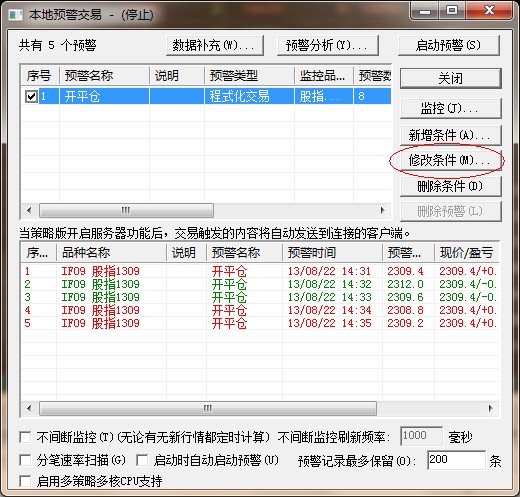The height and width of the screenshot is (497, 520).
Task: Click the refresh frequency field showing 1000
Action: pos(422,436)
